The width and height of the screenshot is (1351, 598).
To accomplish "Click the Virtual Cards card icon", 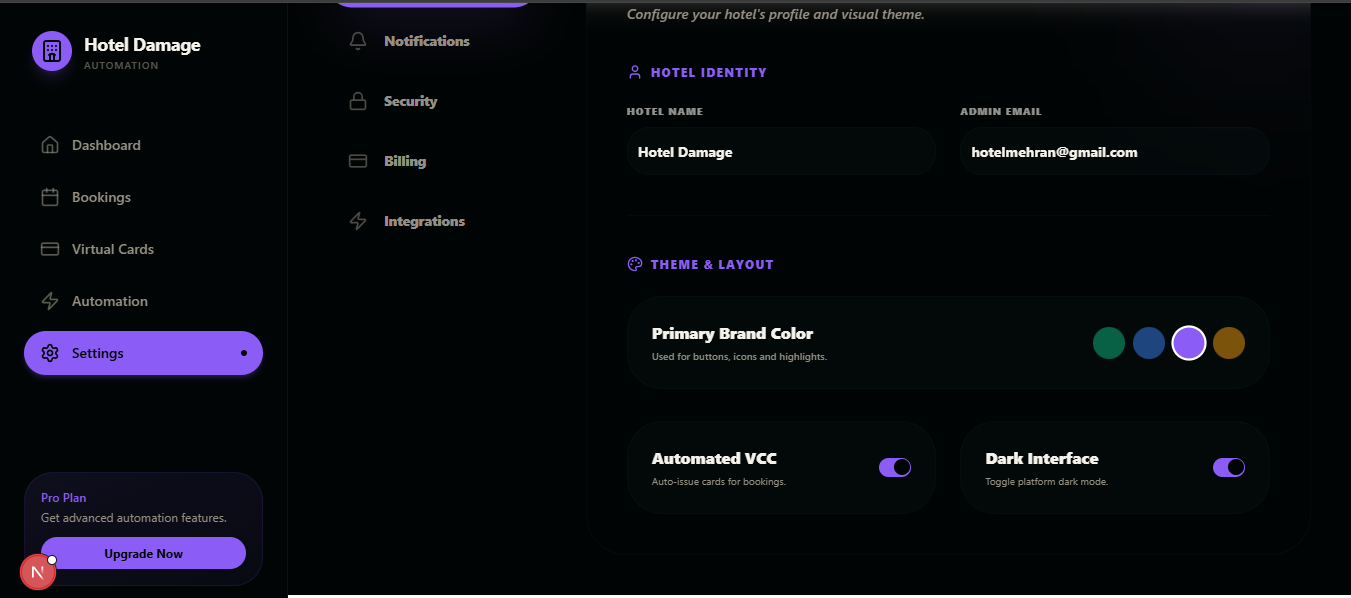I will click(50, 249).
